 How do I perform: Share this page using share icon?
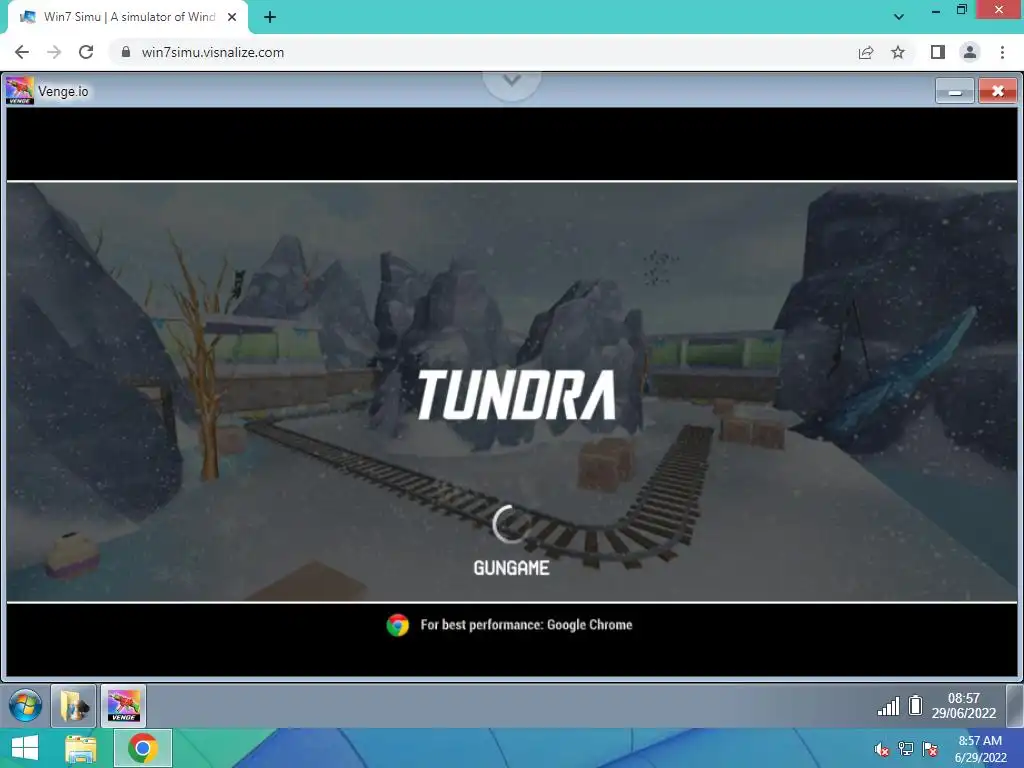pyautogui.click(x=866, y=52)
